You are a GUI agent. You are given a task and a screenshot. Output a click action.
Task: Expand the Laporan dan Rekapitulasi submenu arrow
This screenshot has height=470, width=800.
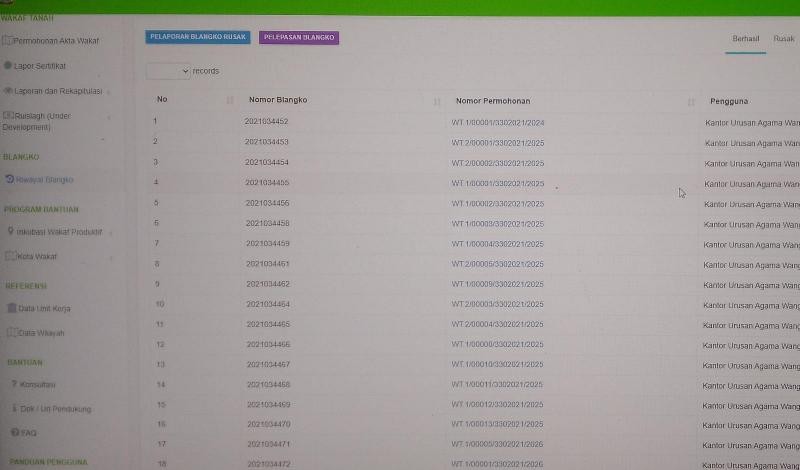tap(108, 92)
